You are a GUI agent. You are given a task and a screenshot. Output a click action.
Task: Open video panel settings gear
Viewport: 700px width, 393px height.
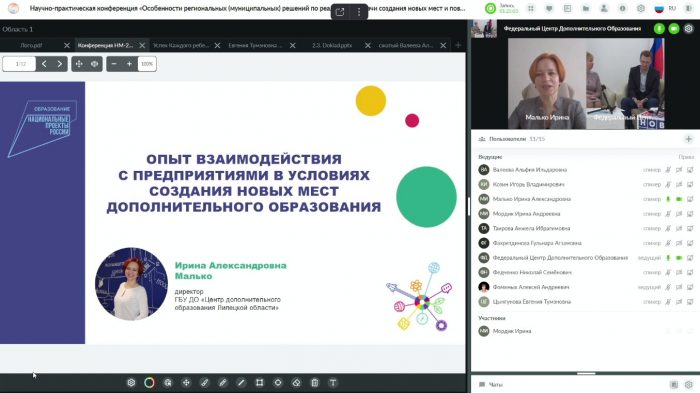[x=689, y=29]
